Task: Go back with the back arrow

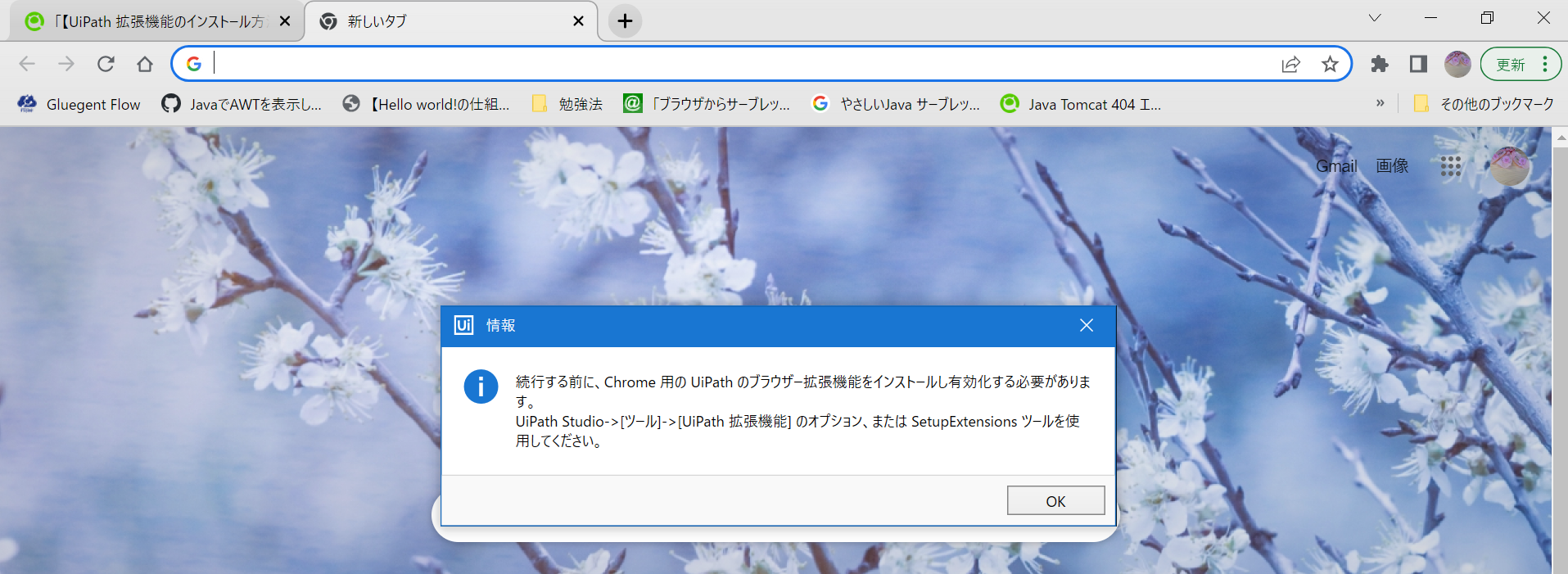Action: coord(27,64)
